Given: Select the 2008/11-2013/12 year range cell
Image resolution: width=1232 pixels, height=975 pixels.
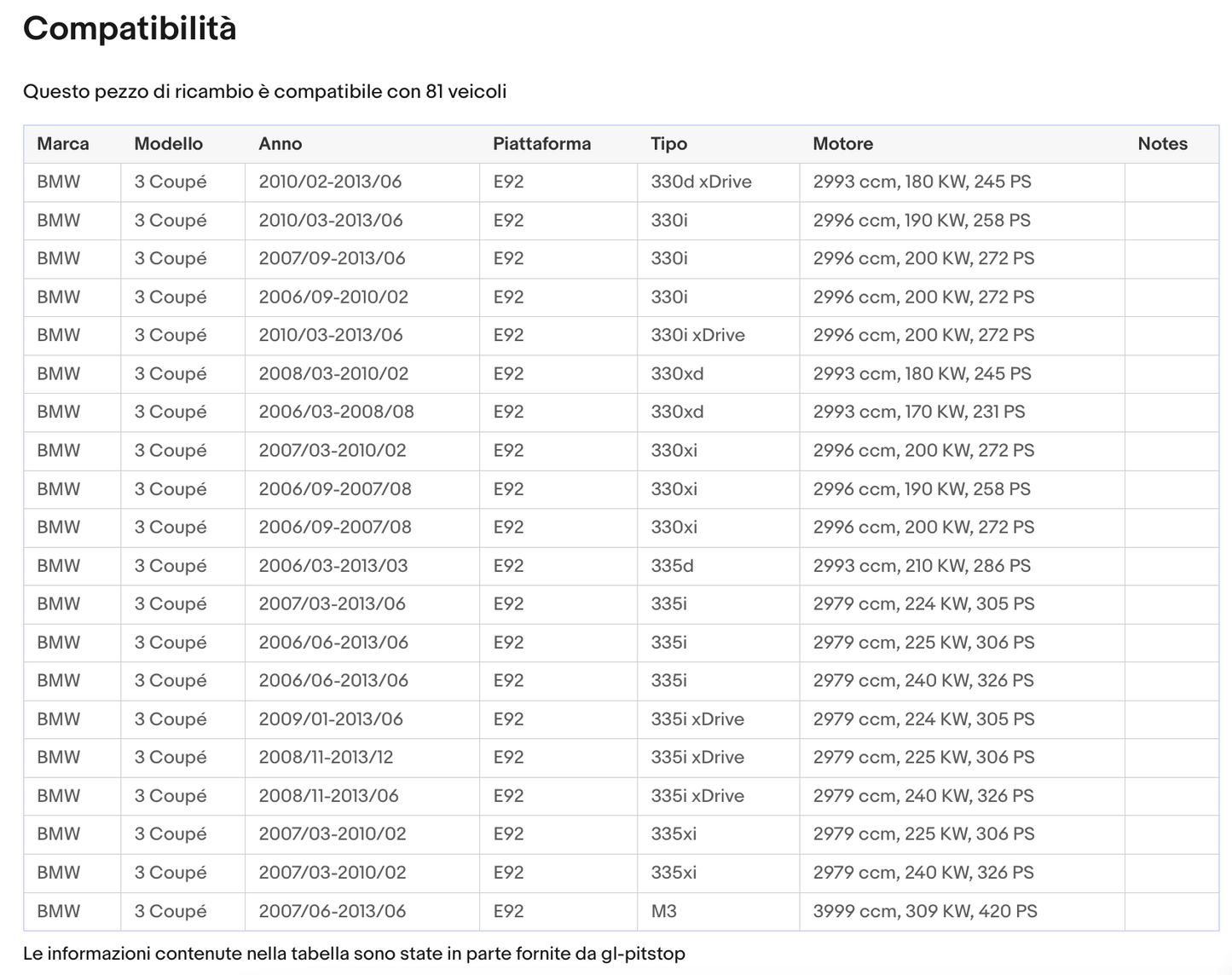Looking at the screenshot, I should pos(362,758).
